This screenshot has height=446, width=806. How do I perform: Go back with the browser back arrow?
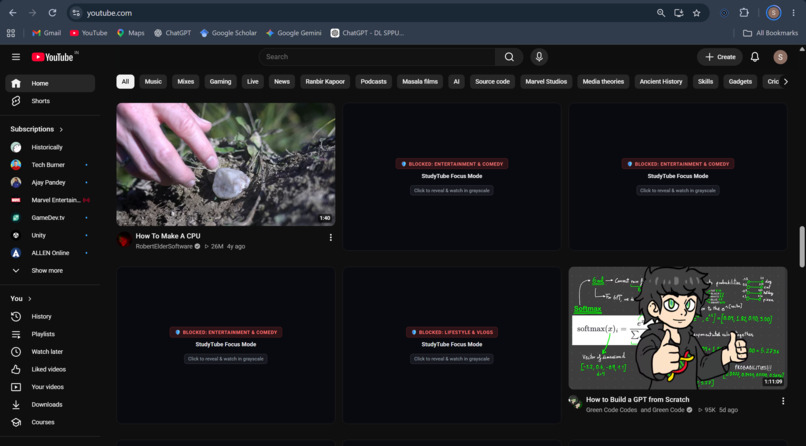point(13,13)
